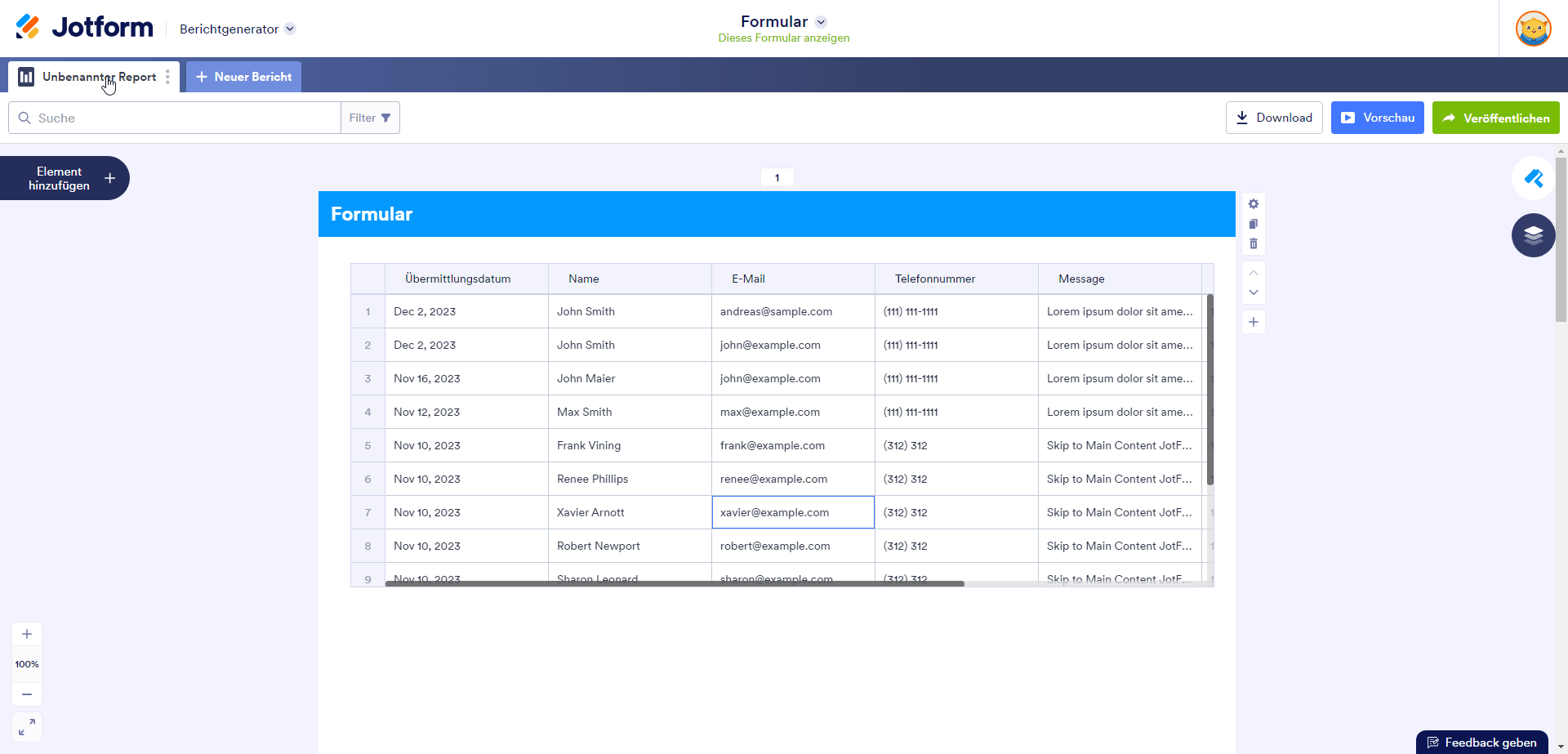Image resolution: width=1568 pixels, height=754 pixels.
Task: Toggle fullscreen with expand arrows icon
Action: coord(27,727)
